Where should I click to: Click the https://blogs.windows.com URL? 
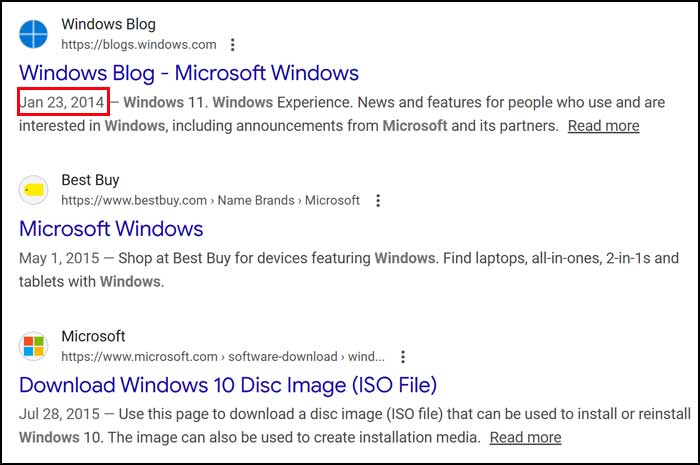tap(139, 45)
